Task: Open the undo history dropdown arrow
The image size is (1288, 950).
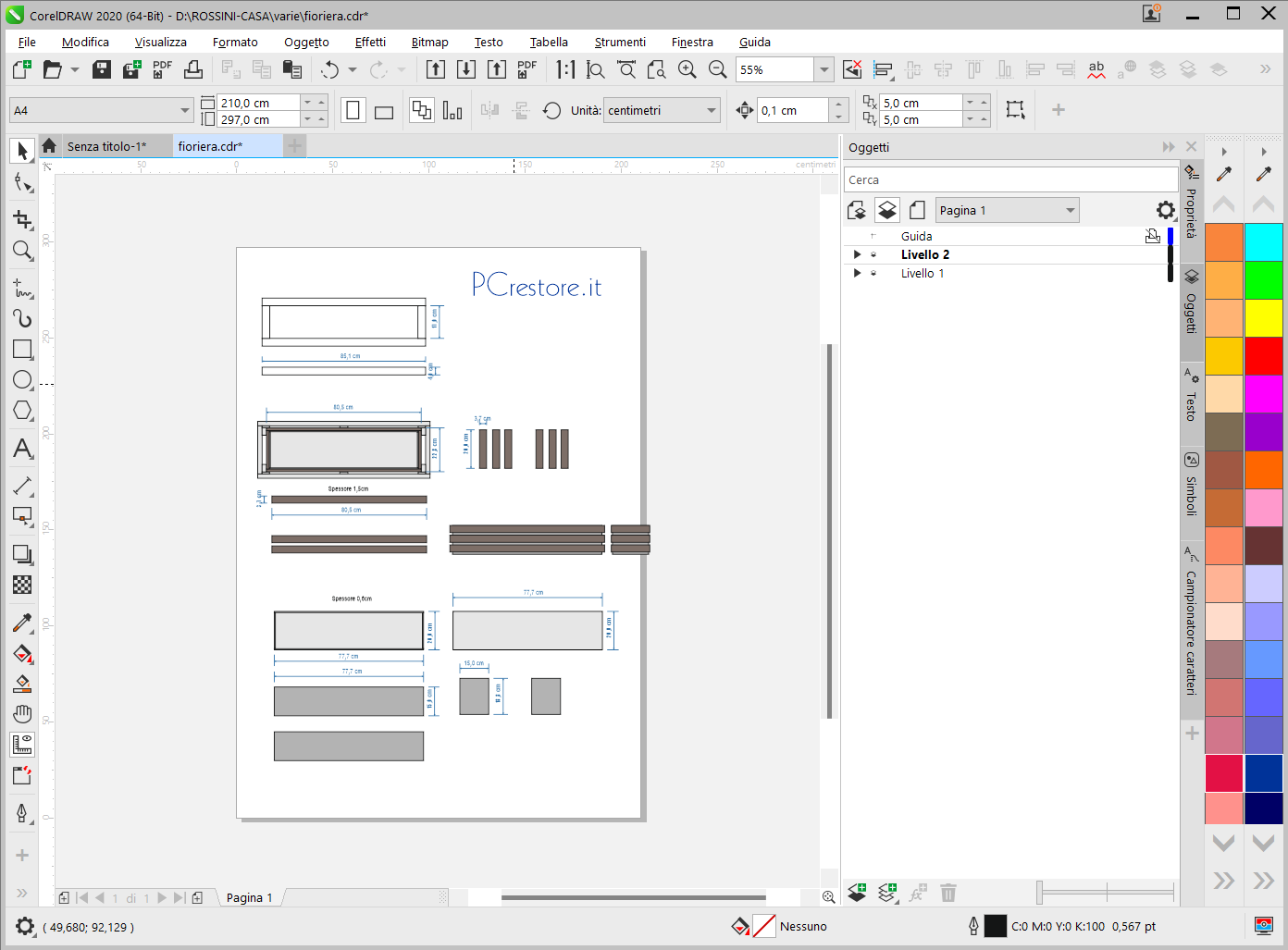Action: point(353,69)
